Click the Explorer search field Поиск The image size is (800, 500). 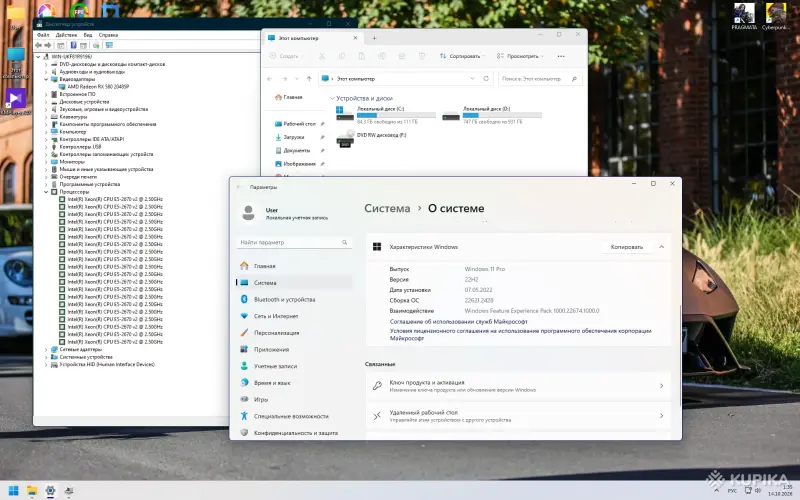(540, 79)
